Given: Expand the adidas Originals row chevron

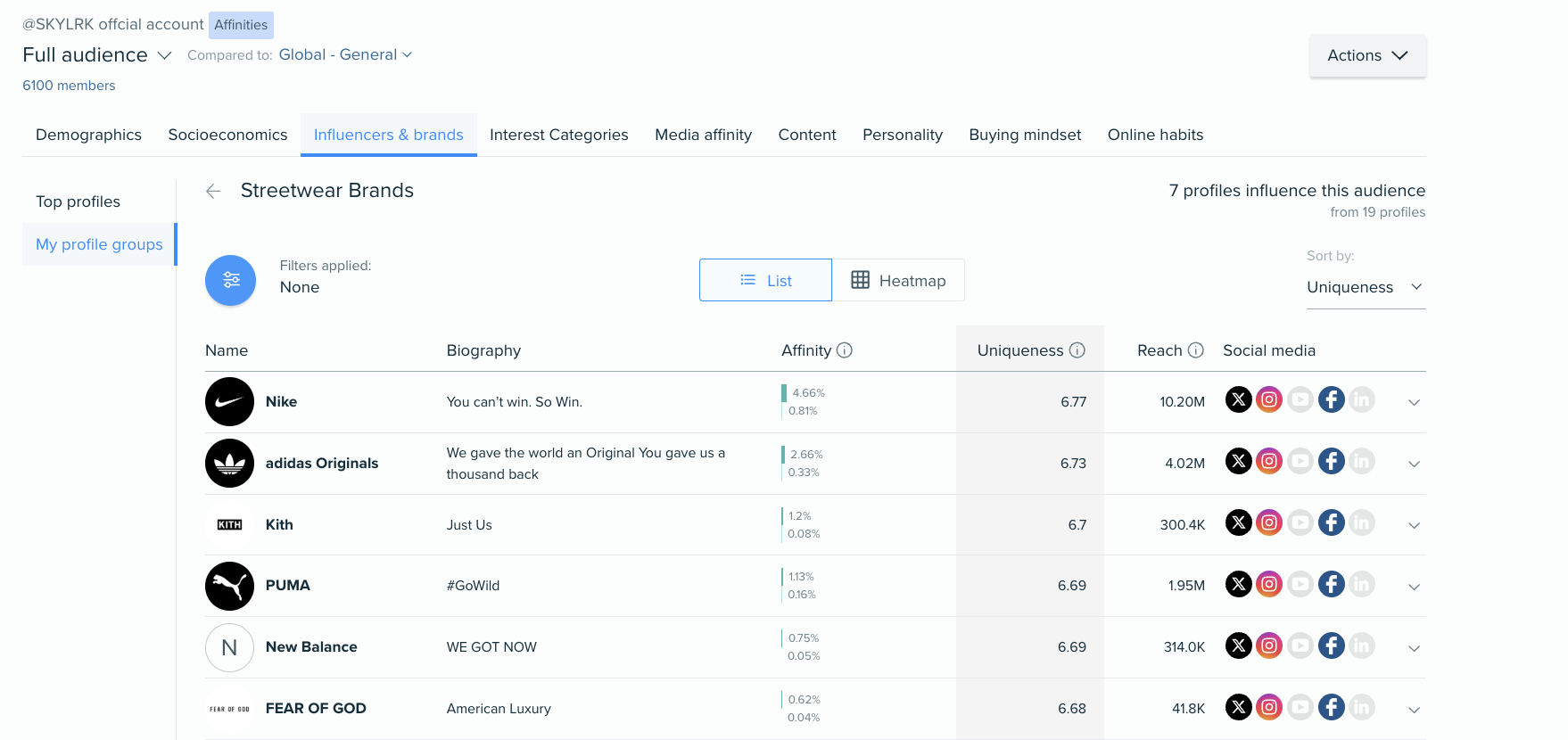Looking at the screenshot, I should point(1414,464).
